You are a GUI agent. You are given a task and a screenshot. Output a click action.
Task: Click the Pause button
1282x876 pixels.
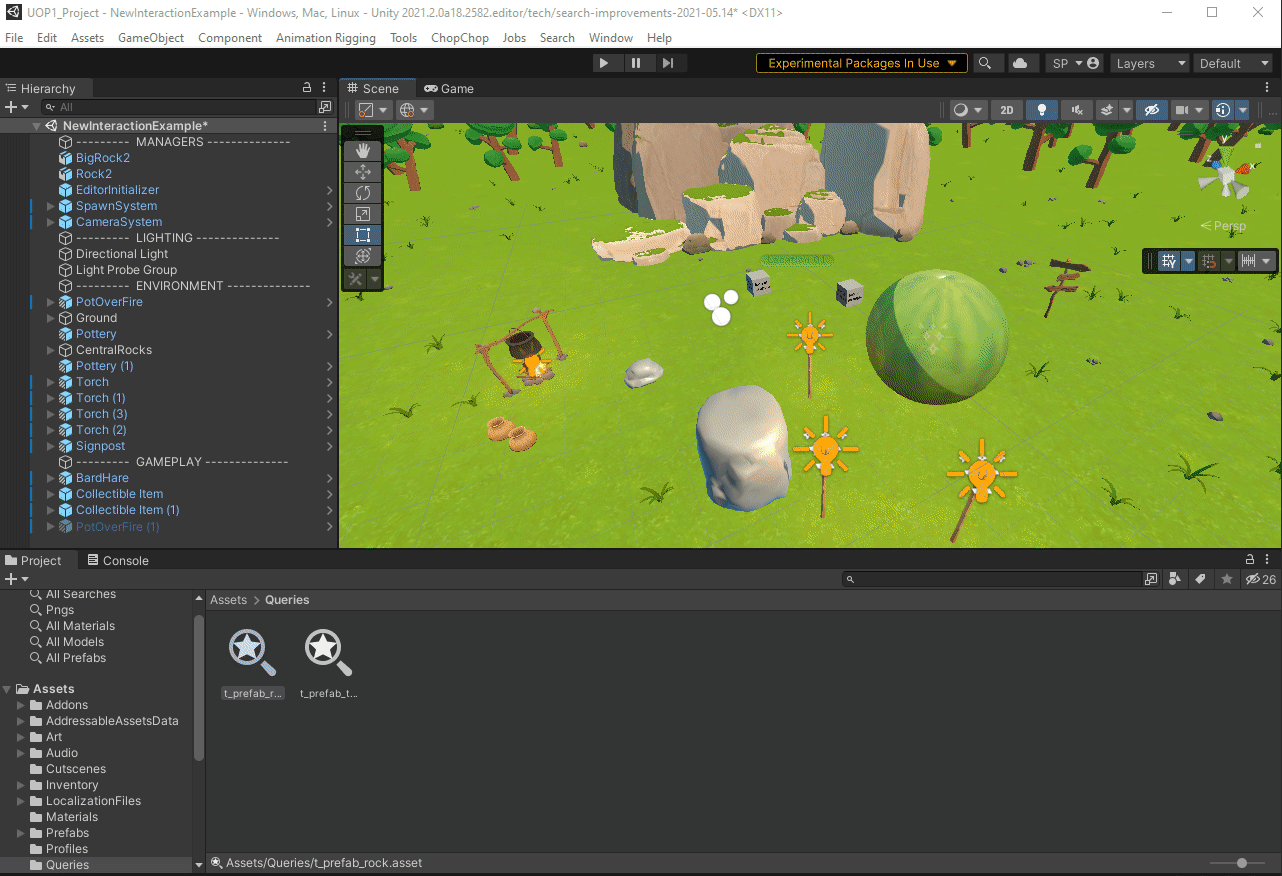pyautogui.click(x=636, y=63)
